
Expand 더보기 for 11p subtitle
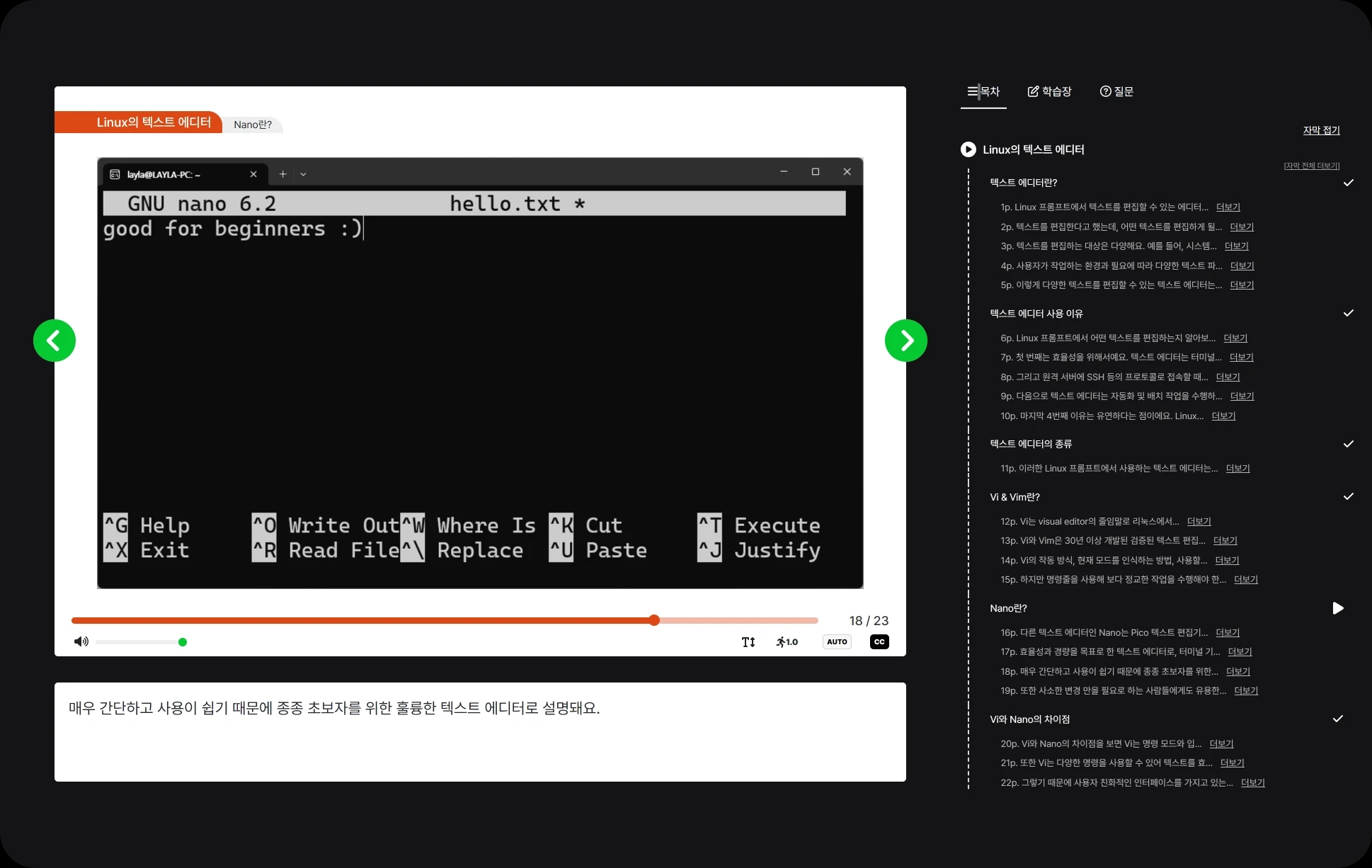tap(1237, 468)
